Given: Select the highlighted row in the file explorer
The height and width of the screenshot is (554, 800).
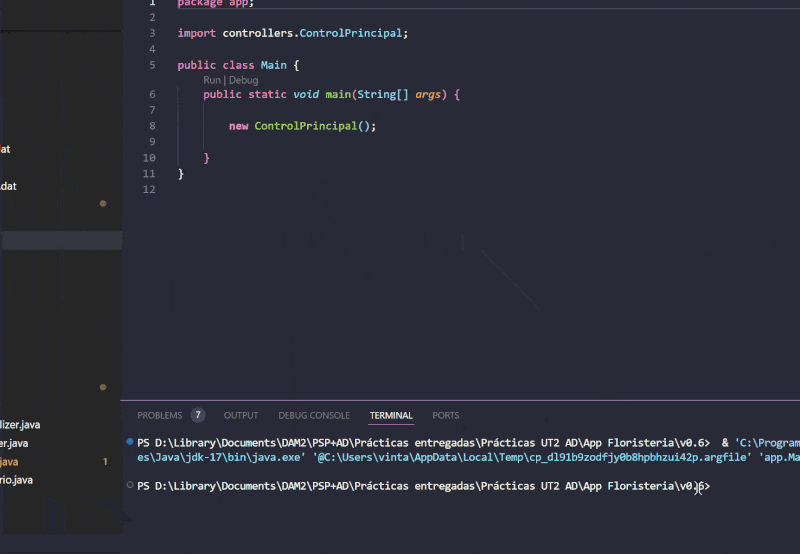Looking at the screenshot, I should pos(60,240).
